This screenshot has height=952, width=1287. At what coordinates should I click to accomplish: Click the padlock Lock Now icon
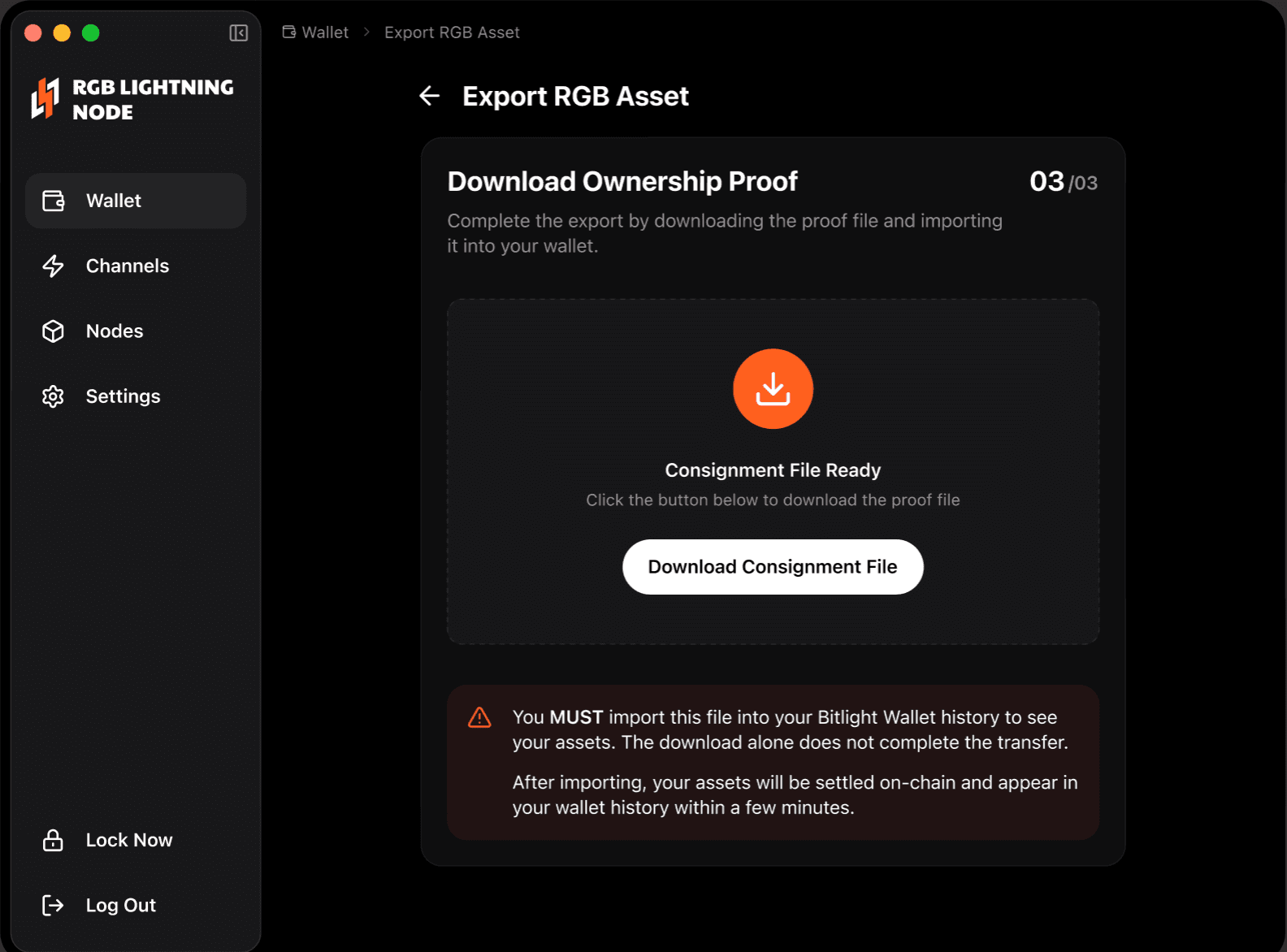(x=53, y=840)
